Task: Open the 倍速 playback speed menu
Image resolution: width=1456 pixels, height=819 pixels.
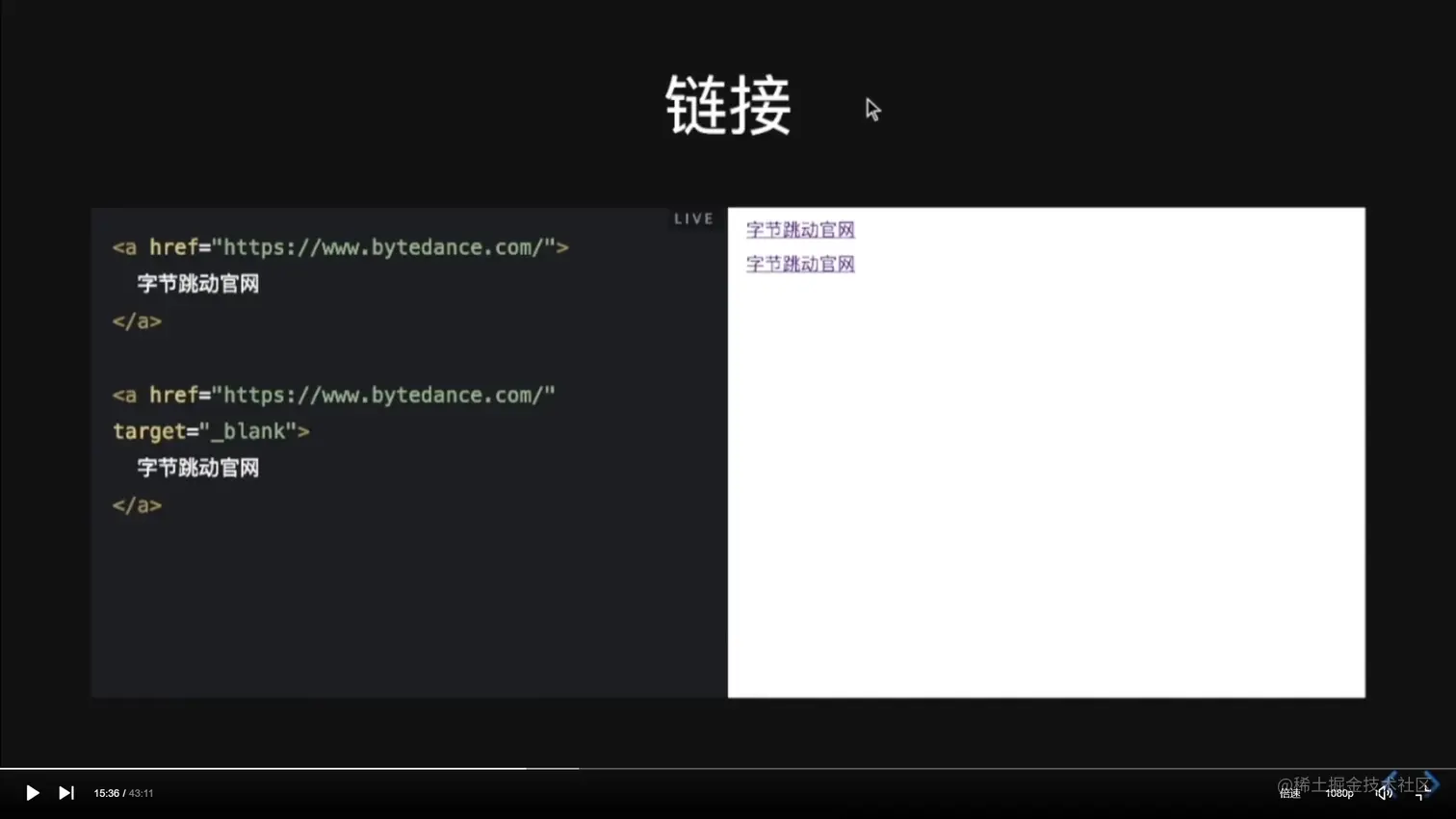Action: pos(1288,793)
